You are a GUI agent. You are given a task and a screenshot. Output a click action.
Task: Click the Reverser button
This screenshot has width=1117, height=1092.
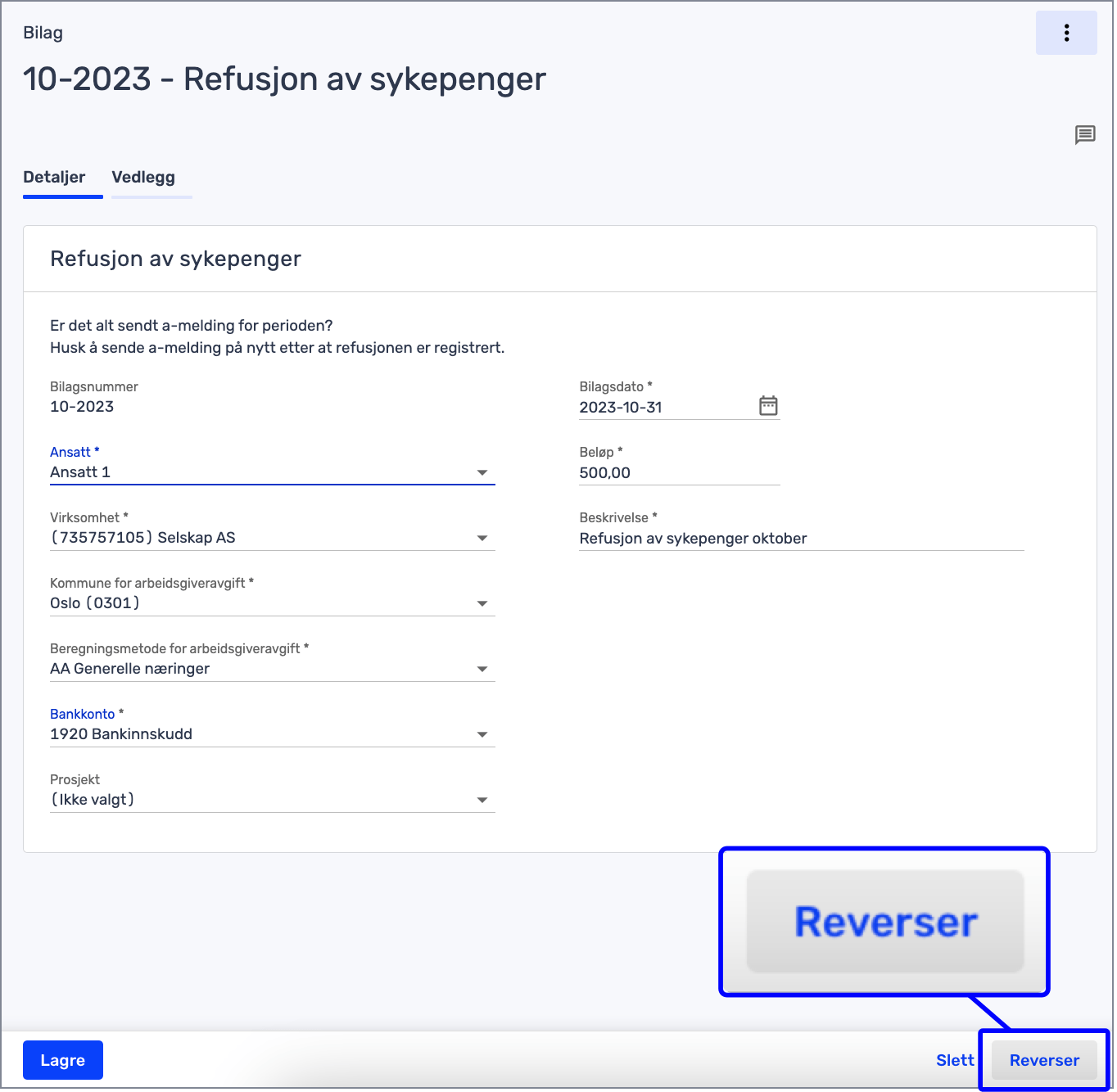pos(1045,1060)
